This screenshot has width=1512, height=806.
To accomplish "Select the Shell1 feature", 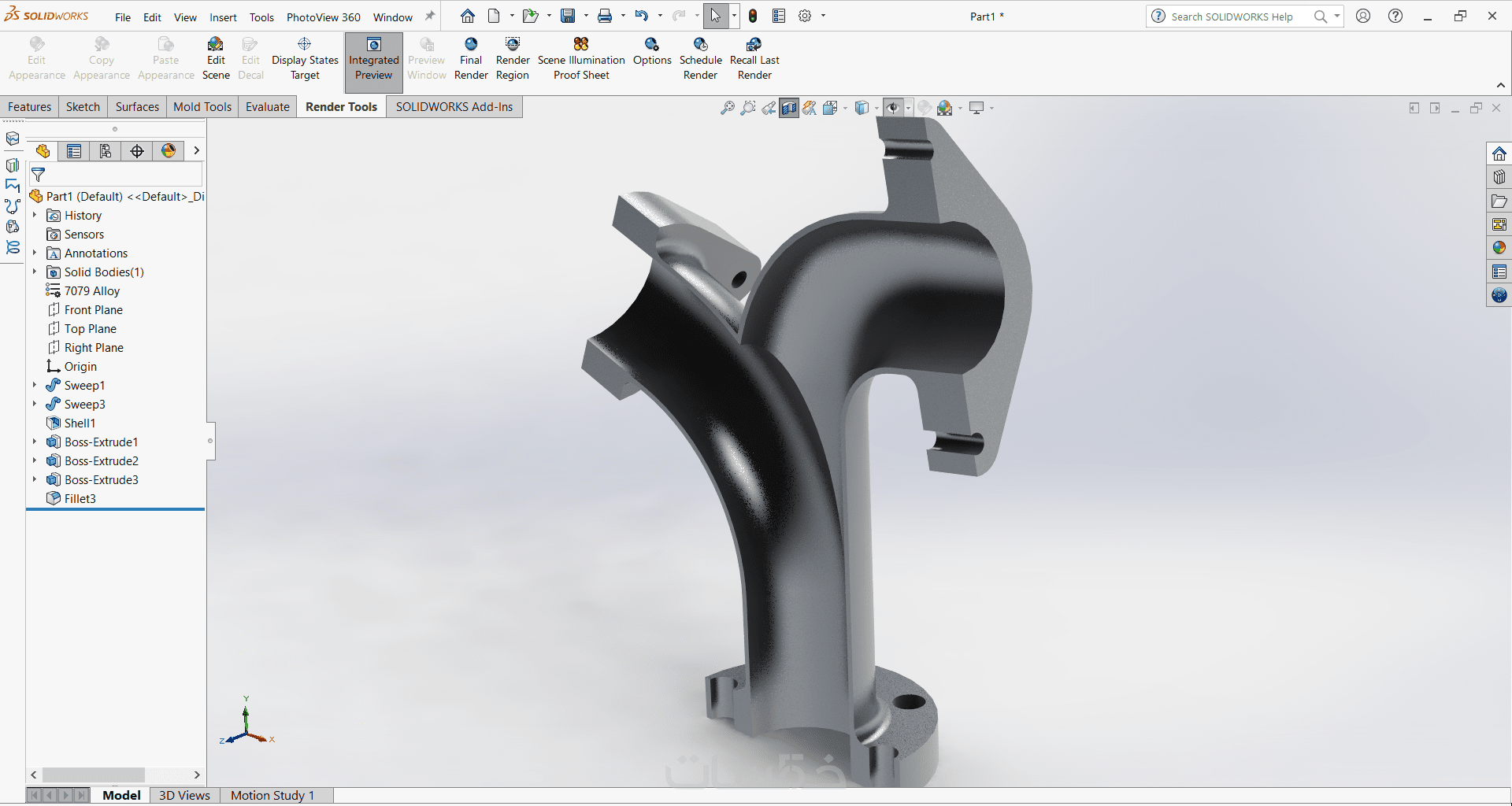I will pos(80,423).
